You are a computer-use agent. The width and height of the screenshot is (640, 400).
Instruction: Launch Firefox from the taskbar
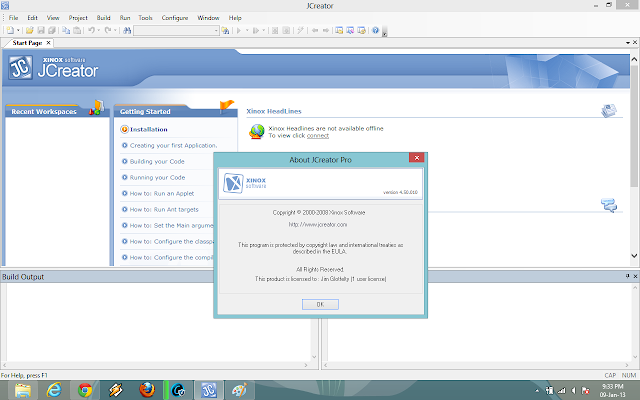pos(147,390)
